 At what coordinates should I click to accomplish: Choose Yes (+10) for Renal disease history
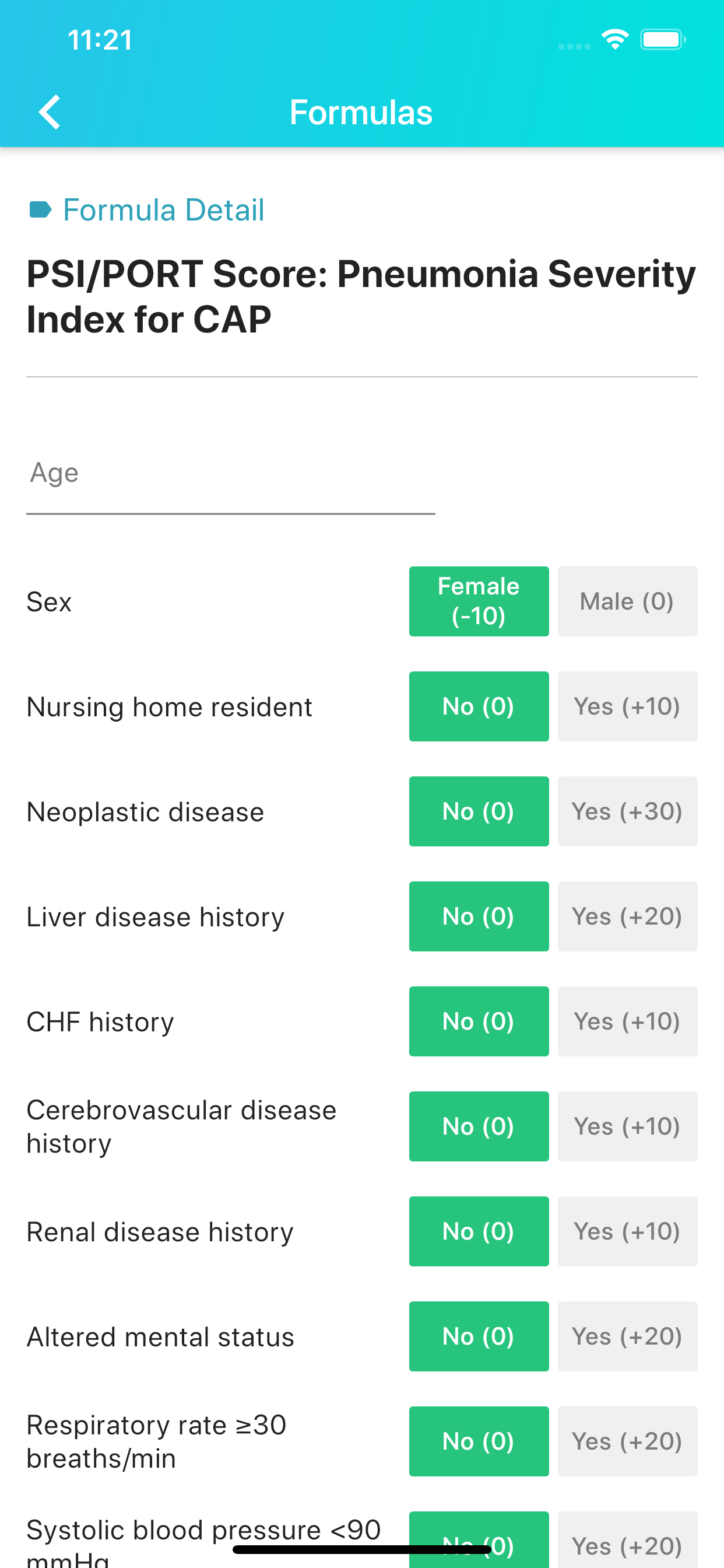627,1231
